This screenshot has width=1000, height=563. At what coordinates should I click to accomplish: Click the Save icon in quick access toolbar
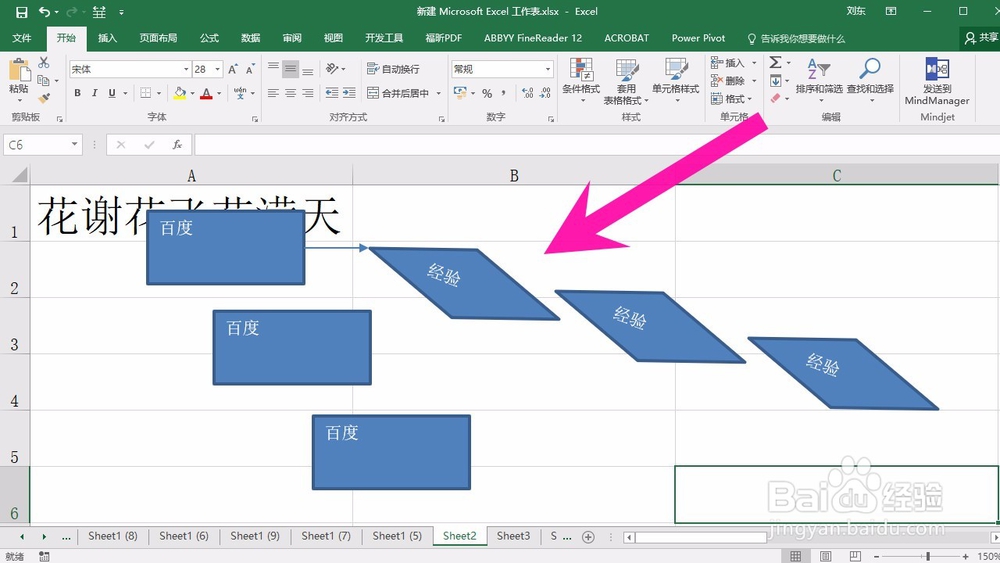[x=21, y=11]
